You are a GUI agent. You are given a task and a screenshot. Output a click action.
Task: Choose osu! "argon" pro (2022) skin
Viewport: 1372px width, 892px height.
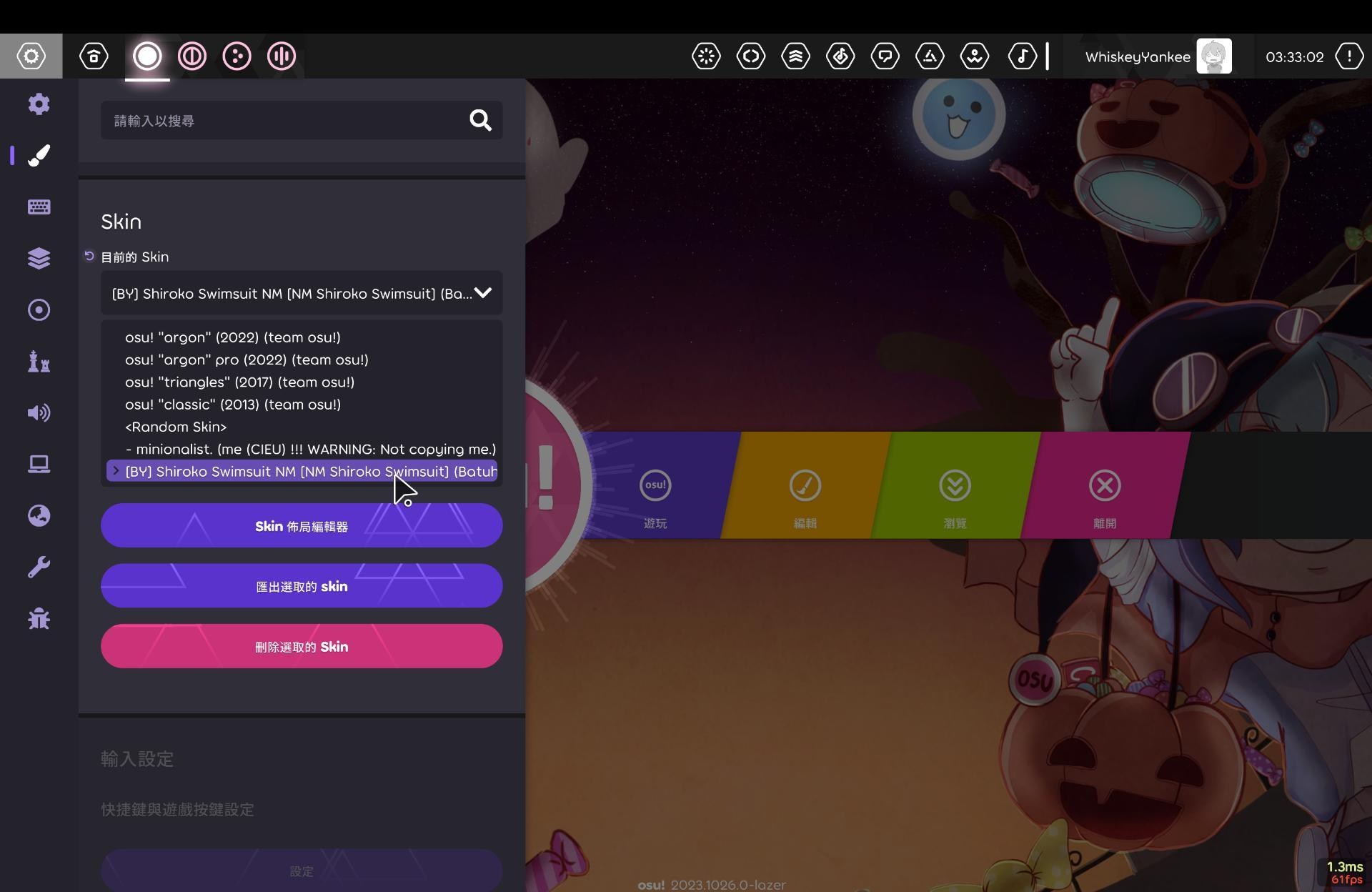click(247, 360)
